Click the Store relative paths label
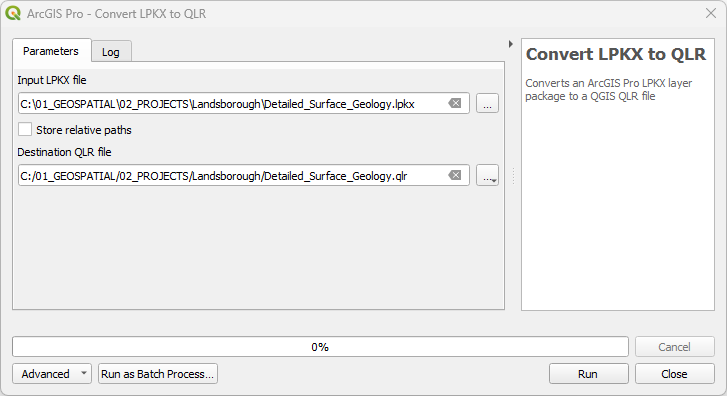727x396 pixels. pyautogui.click(x=84, y=130)
